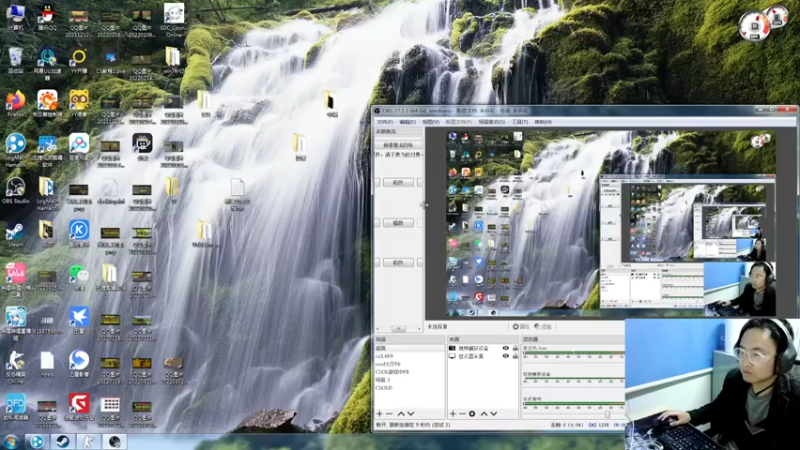800x450 pixels.
Task: Move selected source up with arrow icon
Action: pos(484,413)
